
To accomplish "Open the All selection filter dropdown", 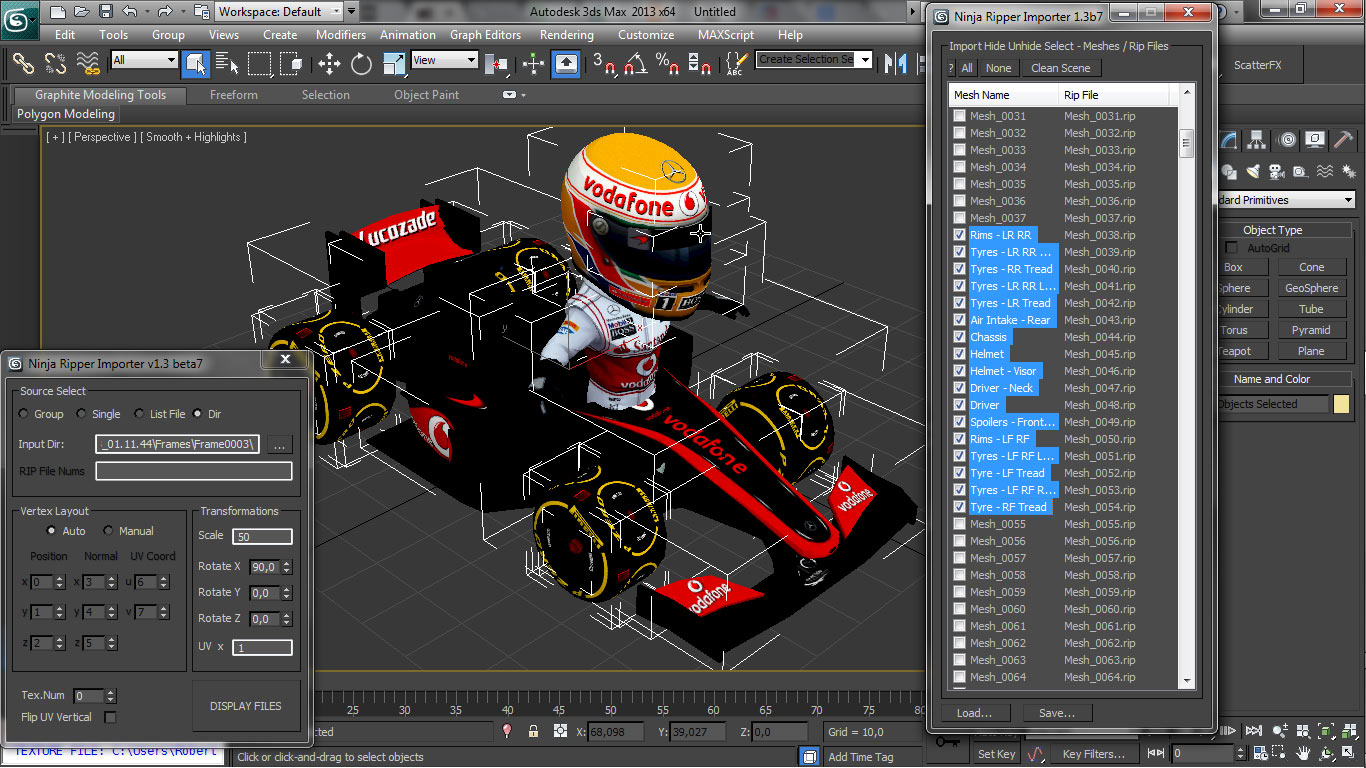I will coord(144,60).
